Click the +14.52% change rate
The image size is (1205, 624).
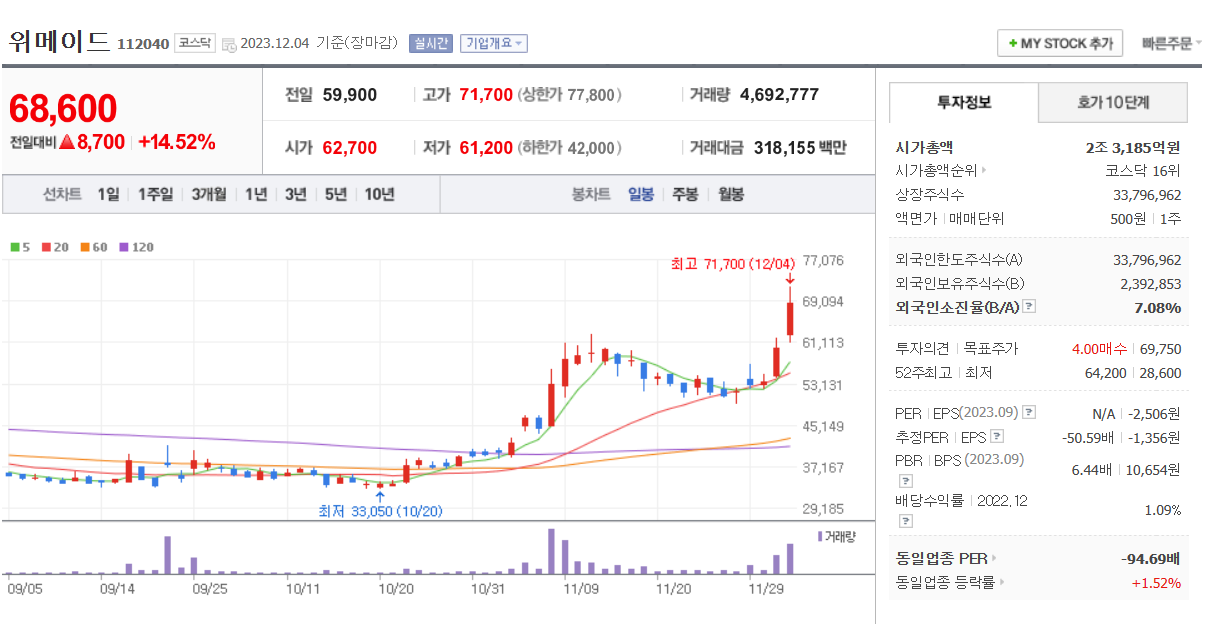tap(177, 142)
